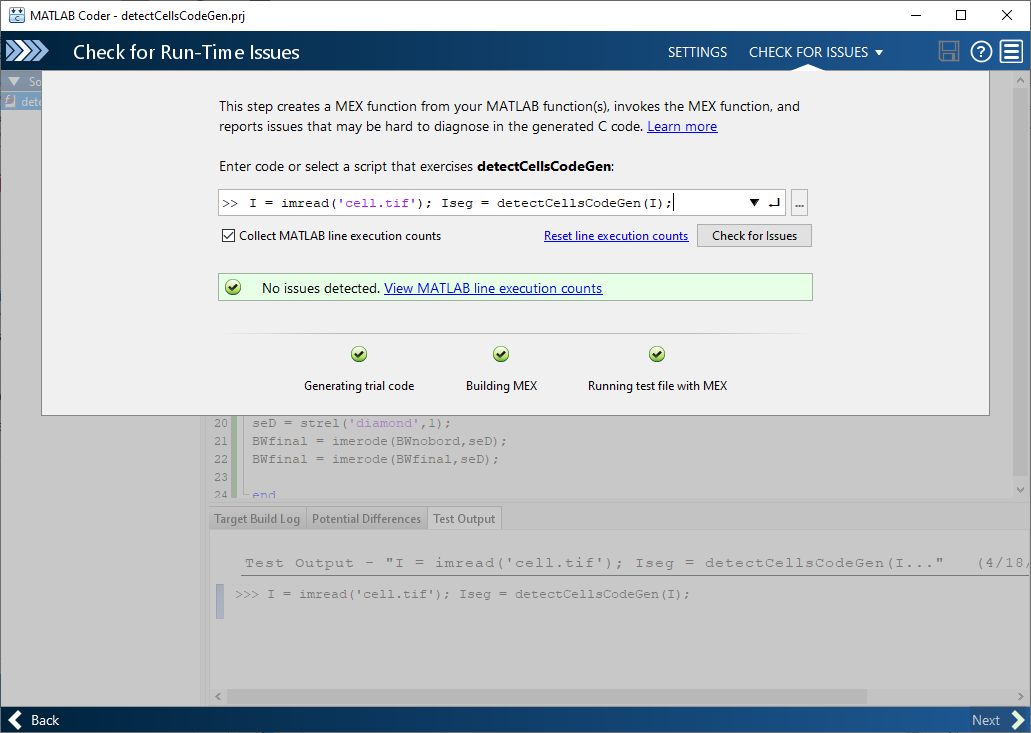
Task: Click the Next label in the bottom bar
Action: pos(986,721)
